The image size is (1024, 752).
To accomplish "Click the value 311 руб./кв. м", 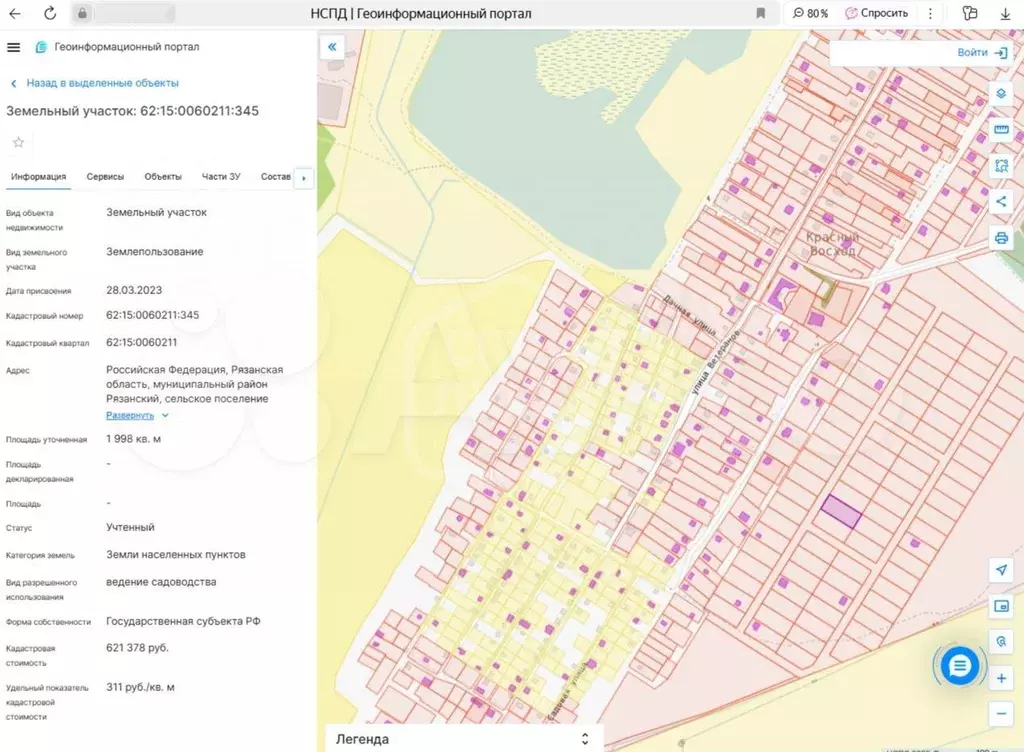I will pyautogui.click(x=140, y=687).
